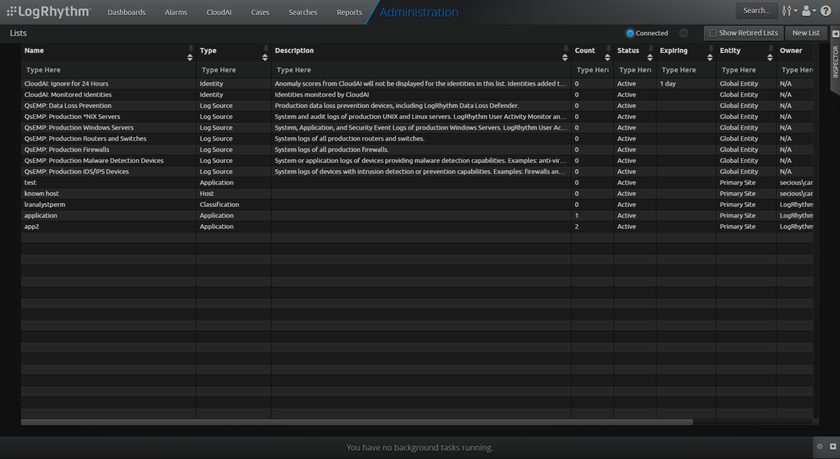Click the gear icon in bottom bar
Screen dimensions: 840x459
coord(820,447)
